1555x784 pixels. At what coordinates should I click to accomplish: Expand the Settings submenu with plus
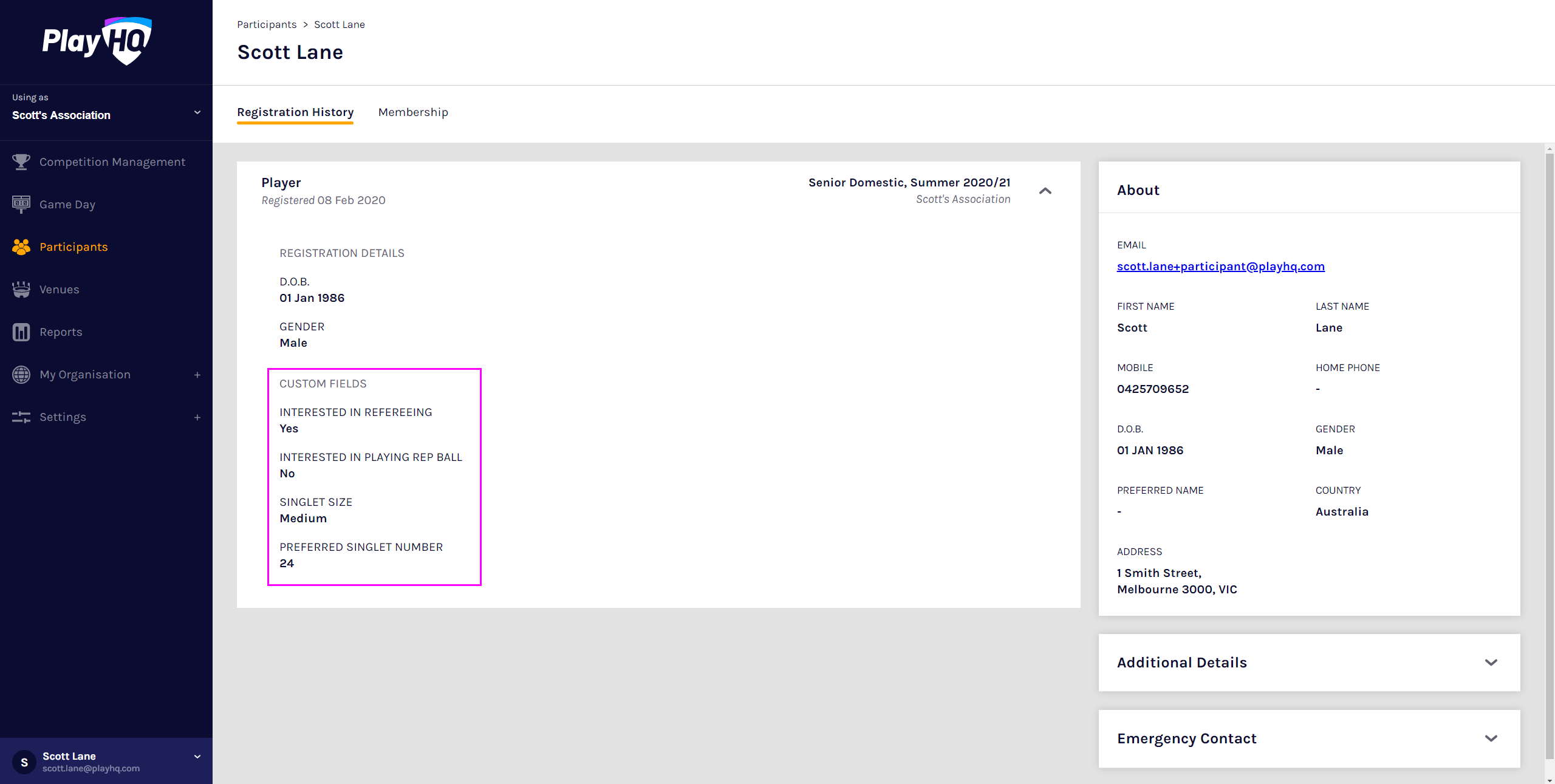tap(197, 417)
